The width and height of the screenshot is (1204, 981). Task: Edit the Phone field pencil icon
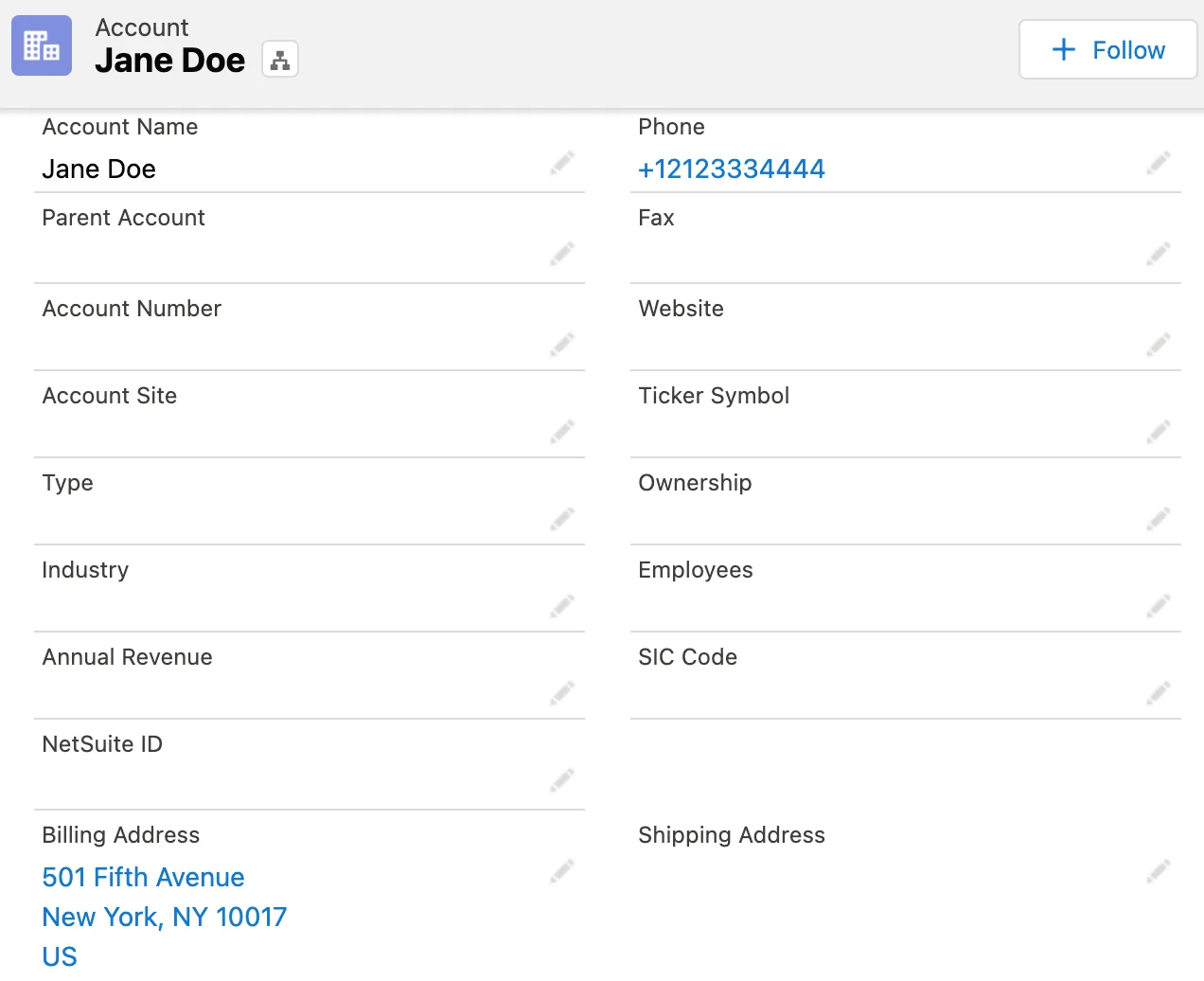pyautogui.click(x=1158, y=163)
